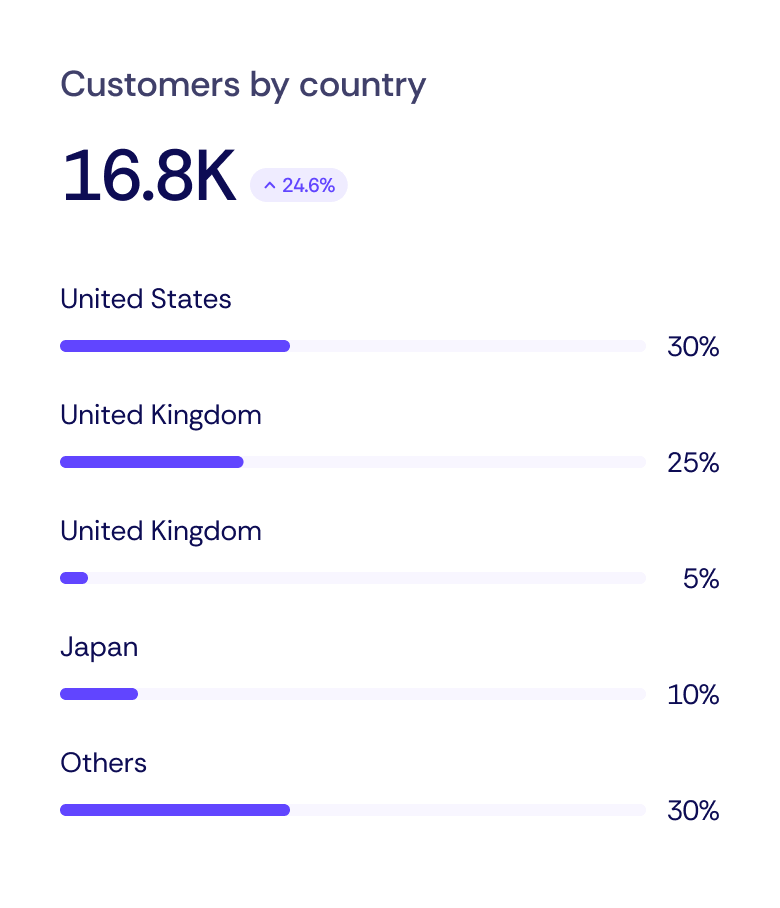780x908 pixels.
Task: Open the Customers by country heading
Action: pyautogui.click(x=243, y=85)
